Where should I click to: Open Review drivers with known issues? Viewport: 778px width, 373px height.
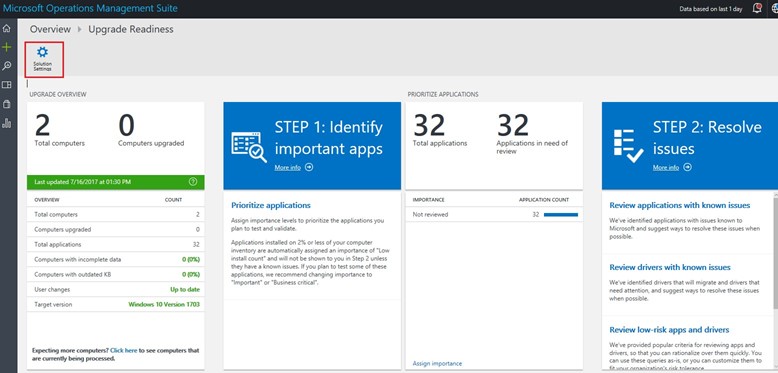click(x=670, y=267)
